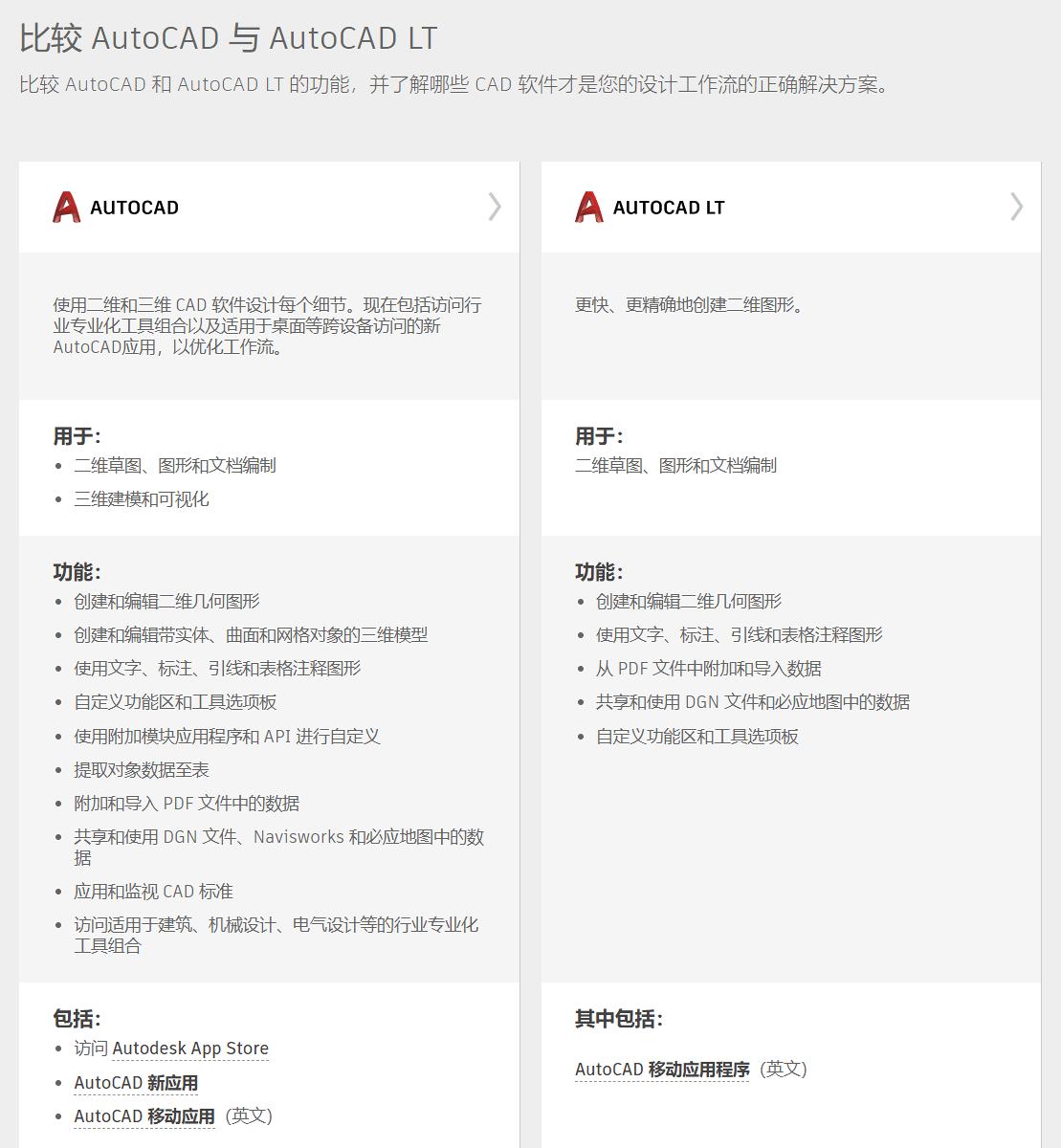Click the 创建和编辑带实体 三维模型 bullet
Image resolution: width=1061 pixels, height=1148 pixels.
pos(251,635)
